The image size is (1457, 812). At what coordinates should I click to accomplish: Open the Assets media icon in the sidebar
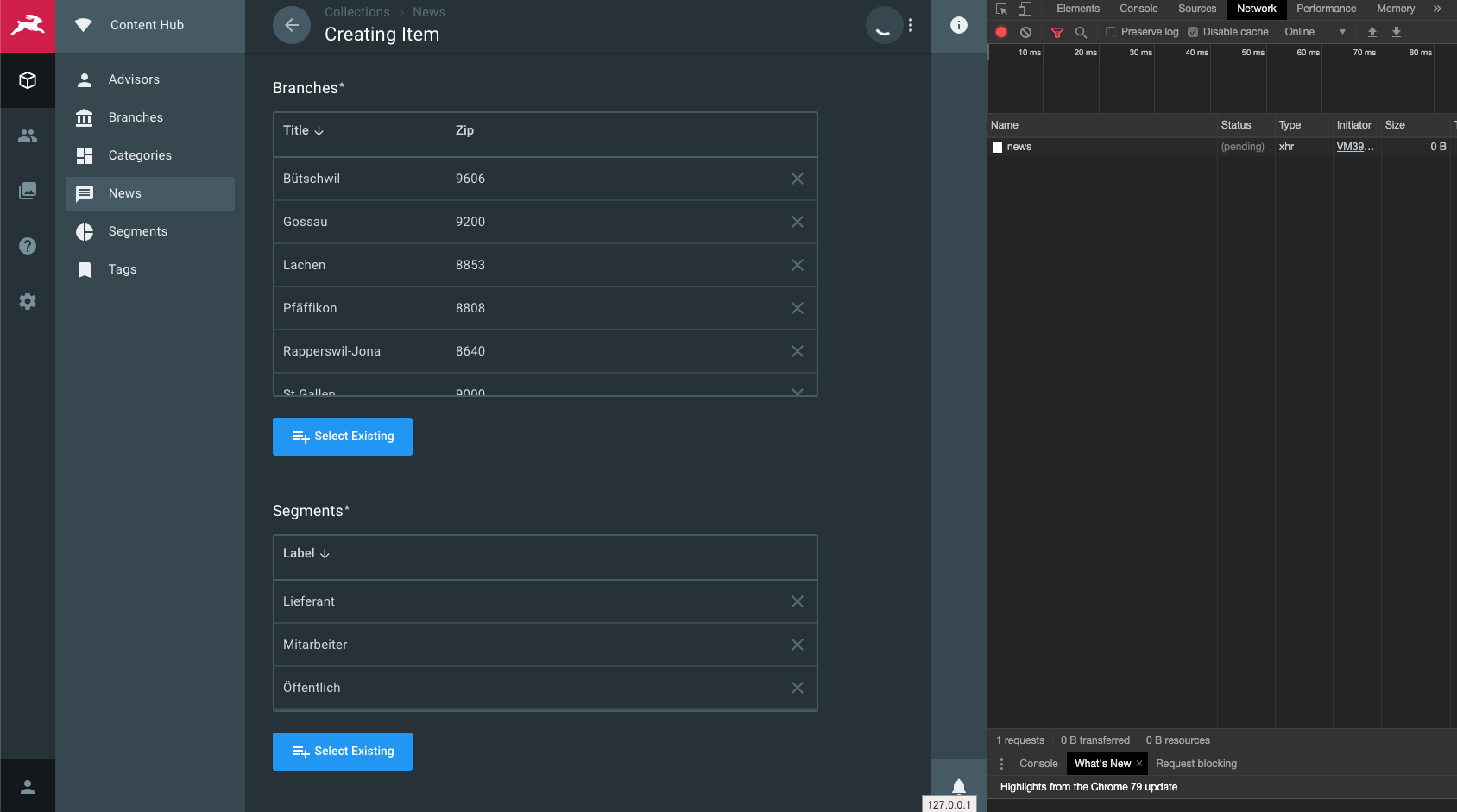[x=28, y=191]
